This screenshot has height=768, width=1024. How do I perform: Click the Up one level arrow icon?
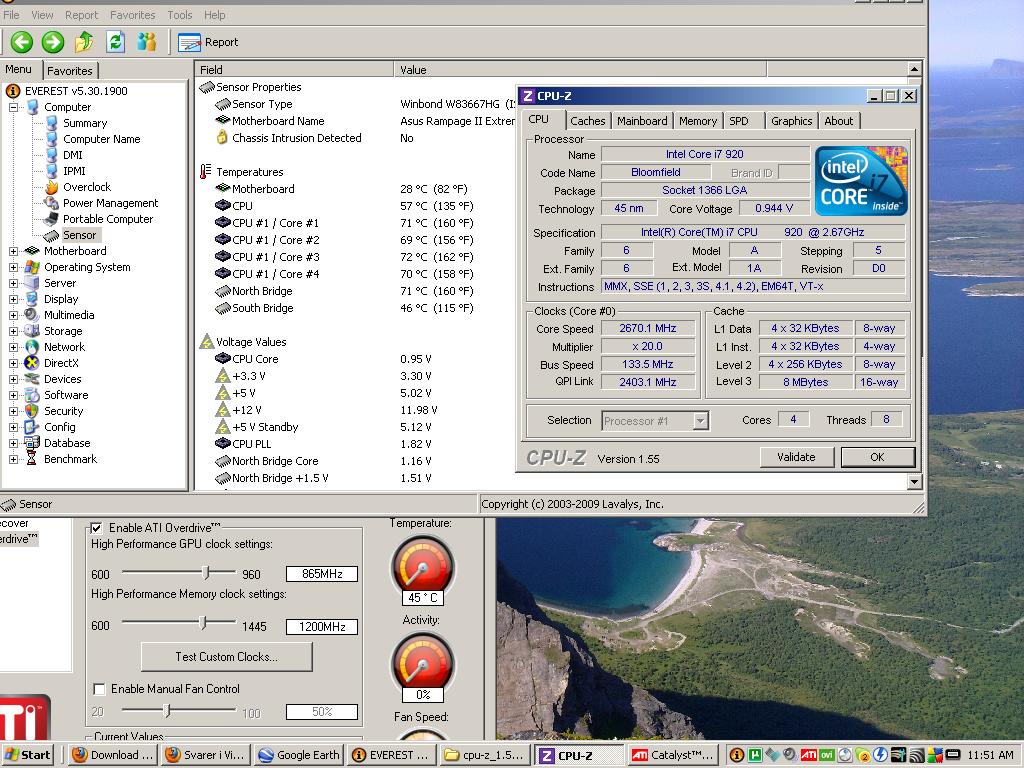point(84,42)
